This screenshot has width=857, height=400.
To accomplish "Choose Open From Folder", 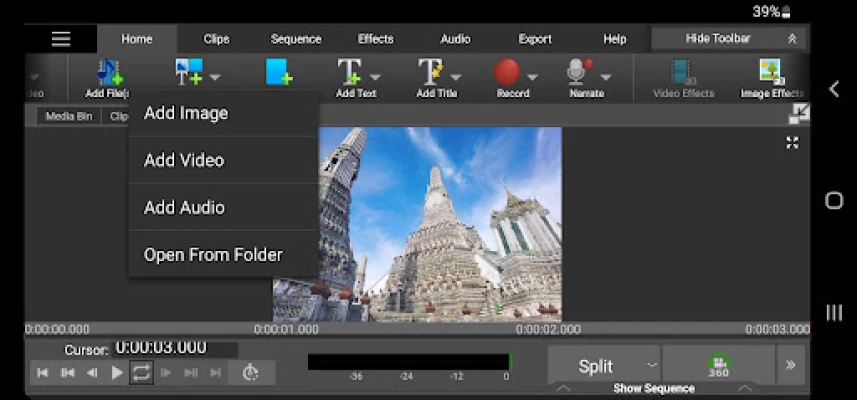I will [224, 255].
